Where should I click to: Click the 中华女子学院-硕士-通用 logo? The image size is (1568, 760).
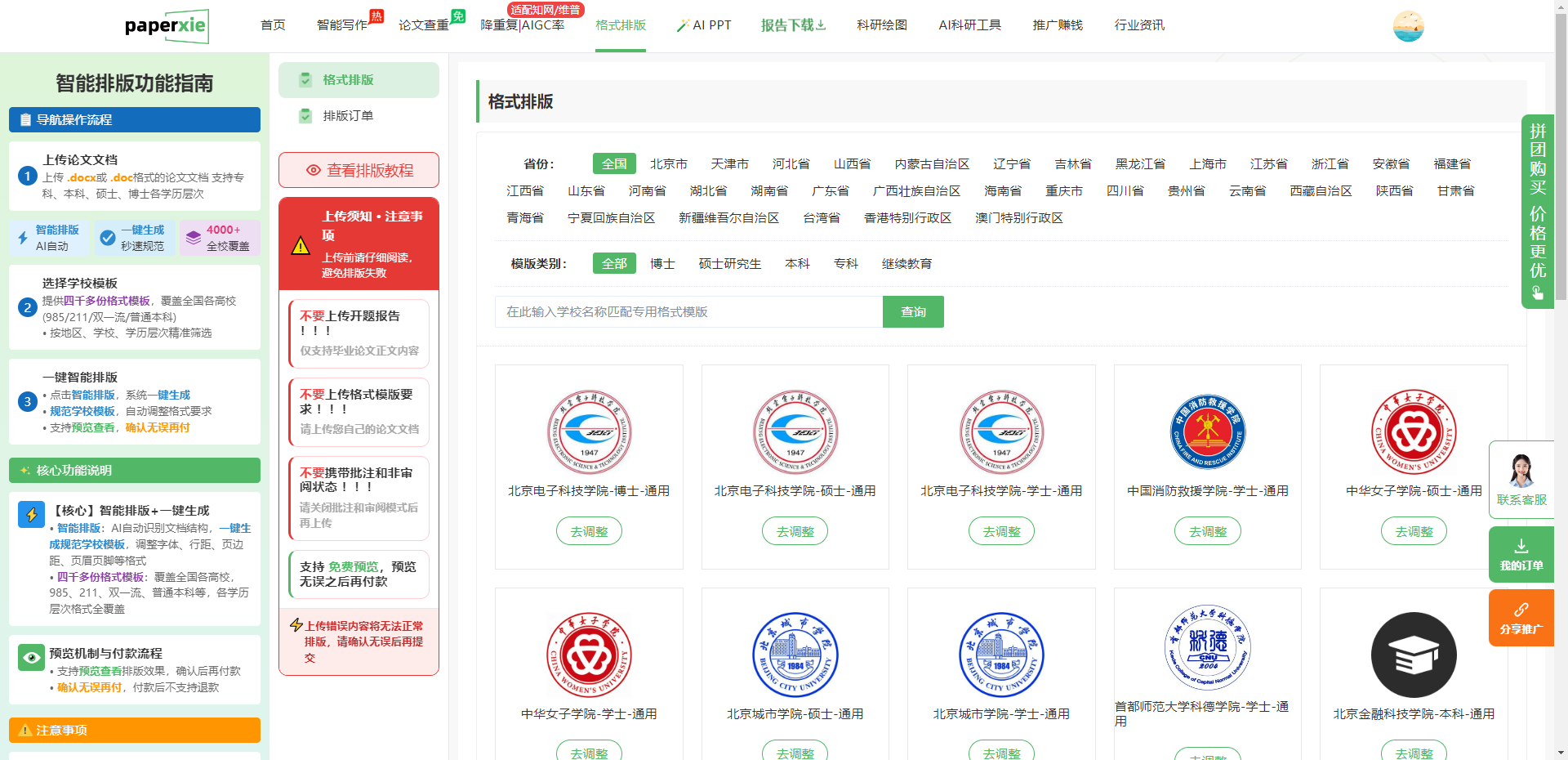pyautogui.click(x=1414, y=432)
